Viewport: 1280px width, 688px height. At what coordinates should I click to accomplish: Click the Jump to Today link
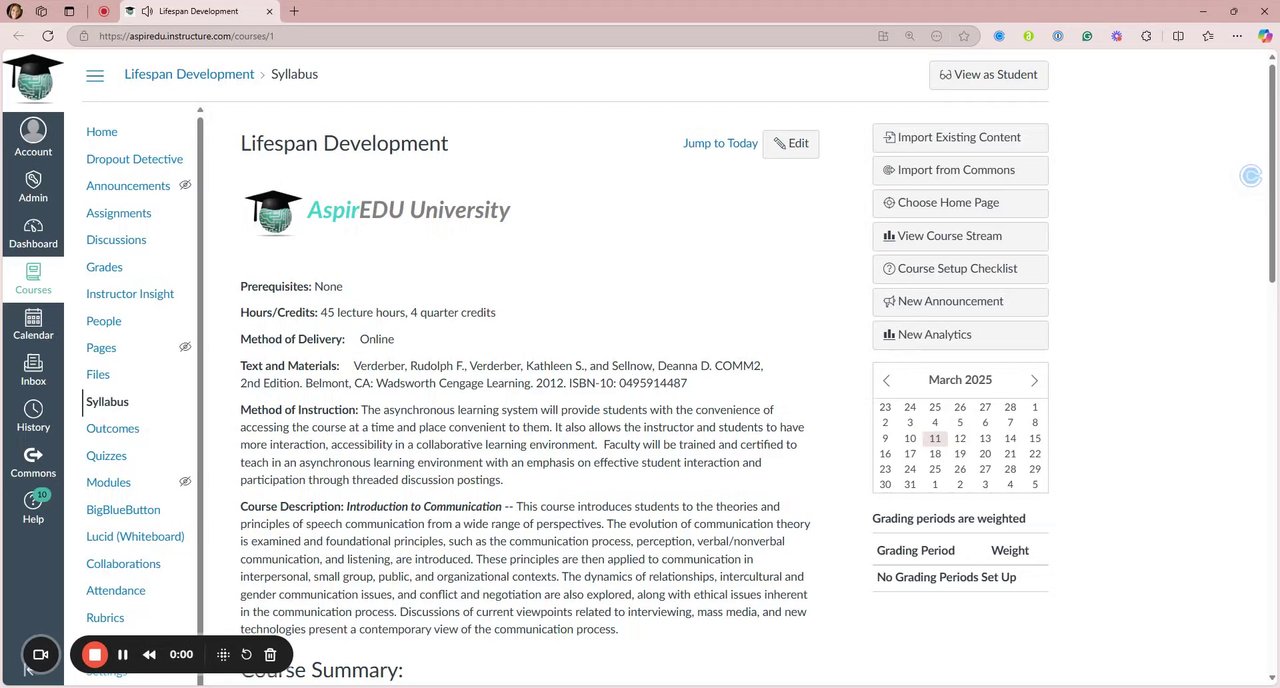coord(720,144)
